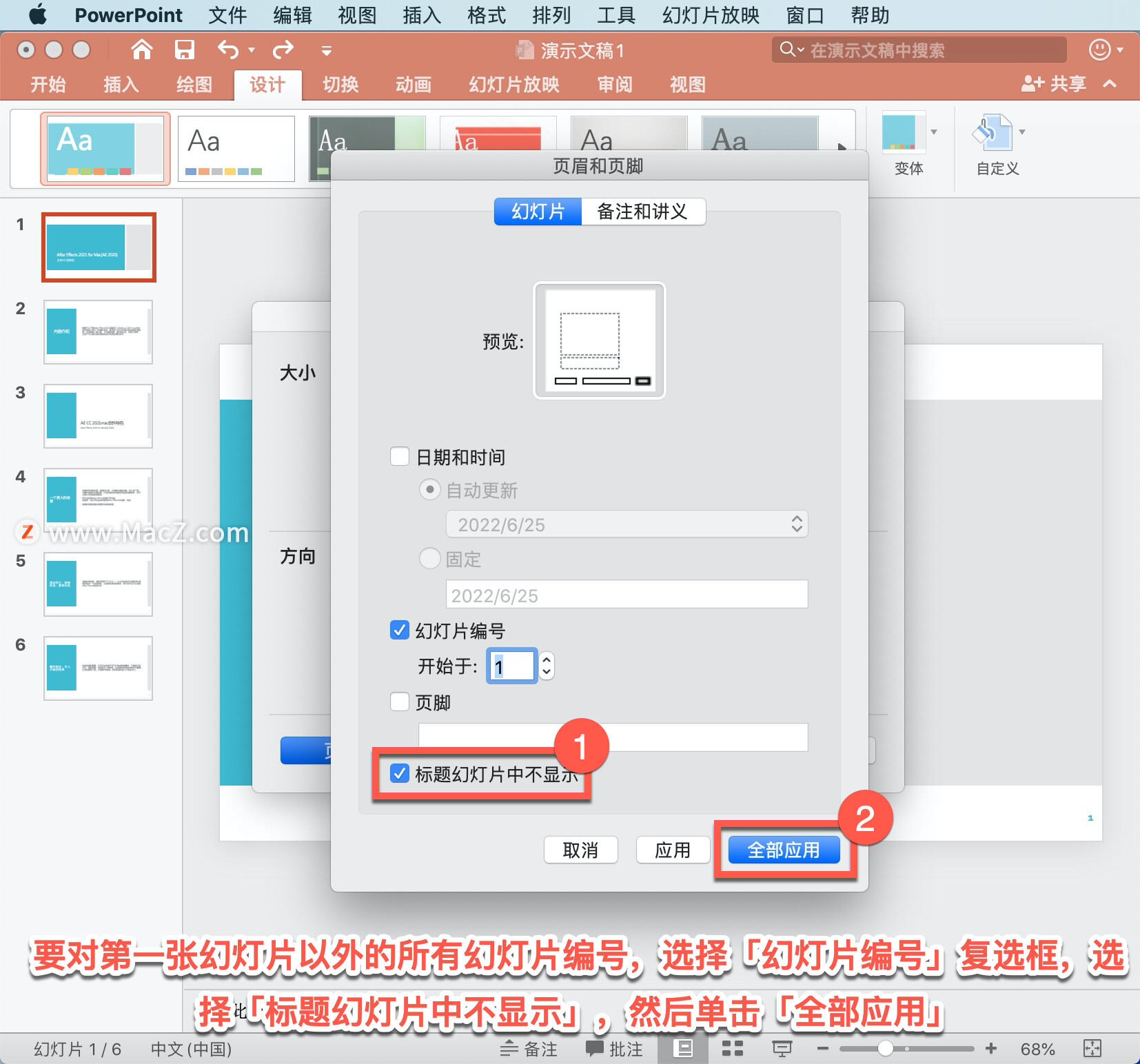1140x1064 pixels.
Task: Select slide 2 thumbnail
Action: point(99,331)
